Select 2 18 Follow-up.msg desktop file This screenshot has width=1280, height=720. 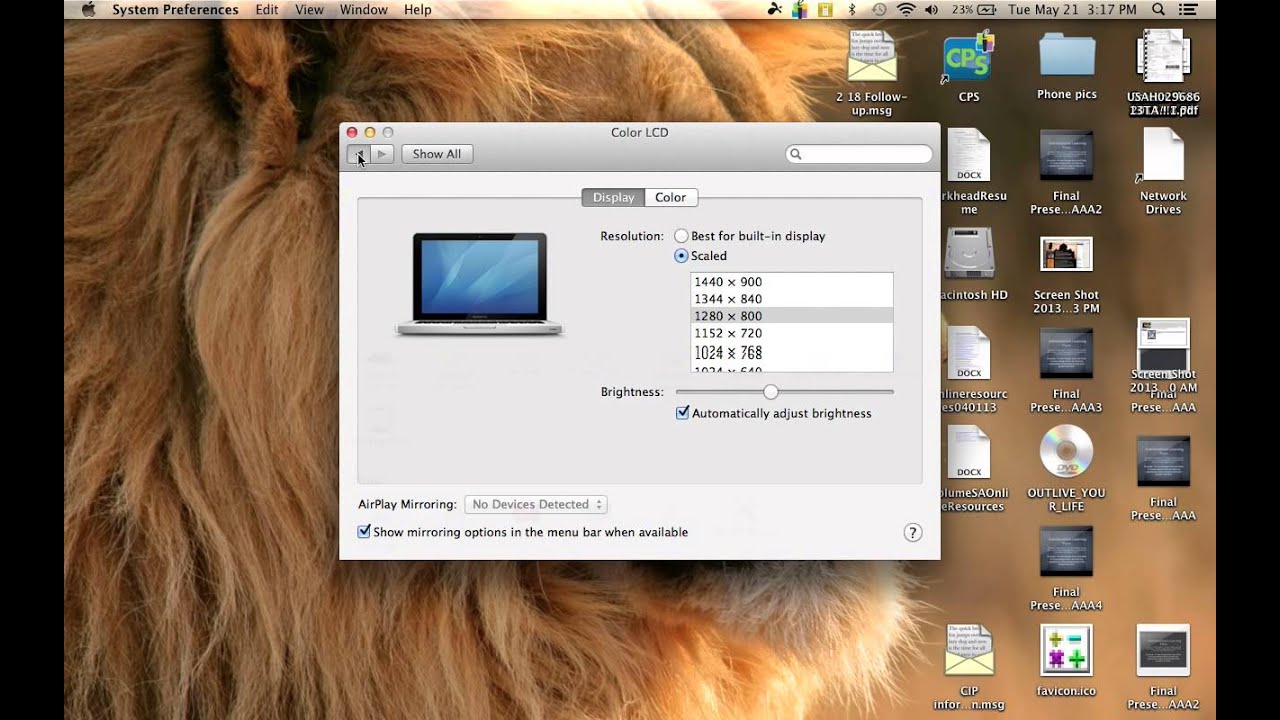[x=871, y=58]
